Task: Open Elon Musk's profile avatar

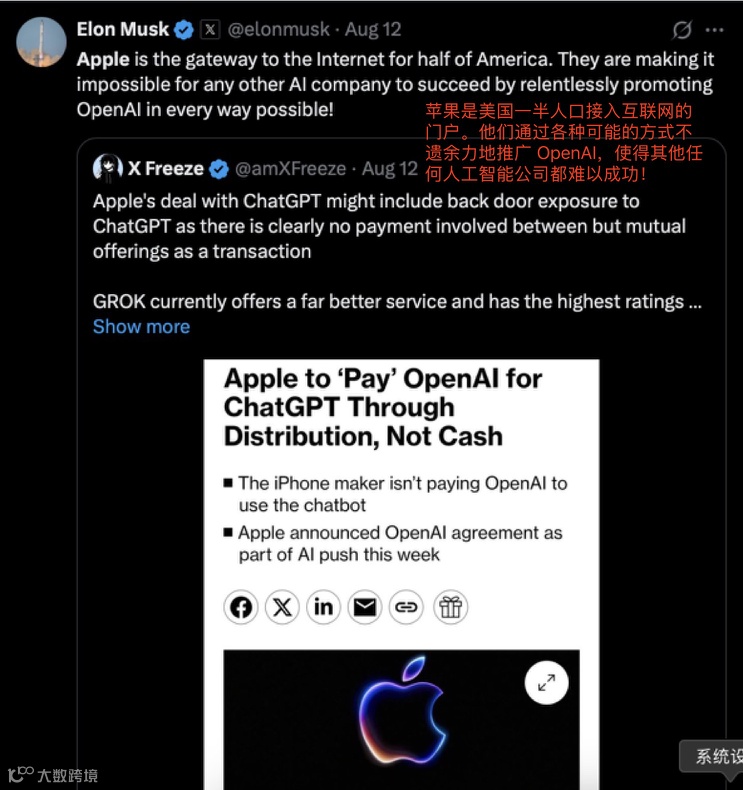Action: [x=41, y=42]
